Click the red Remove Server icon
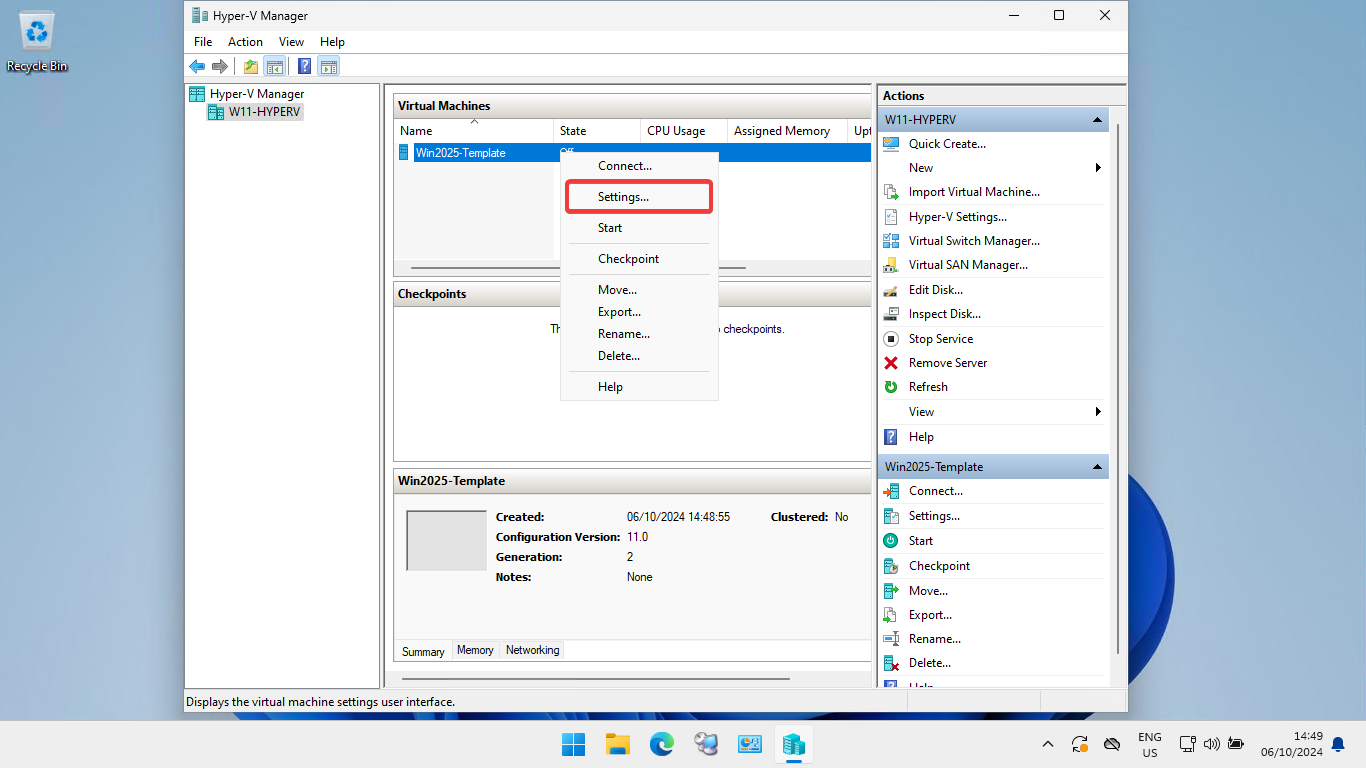This screenshot has height=768, width=1366. click(x=891, y=363)
